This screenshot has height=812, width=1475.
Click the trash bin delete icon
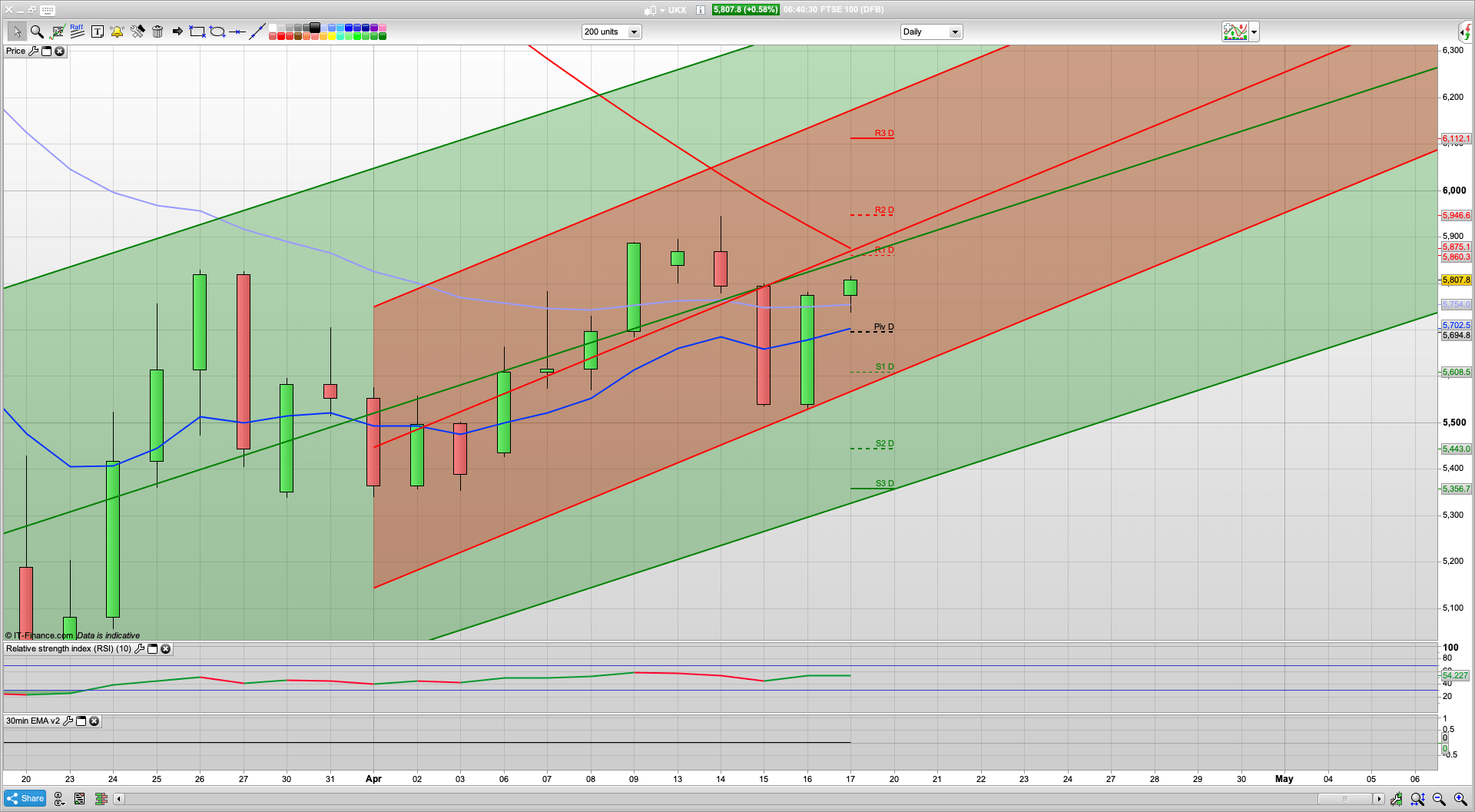pyautogui.click(x=157, y=31)
